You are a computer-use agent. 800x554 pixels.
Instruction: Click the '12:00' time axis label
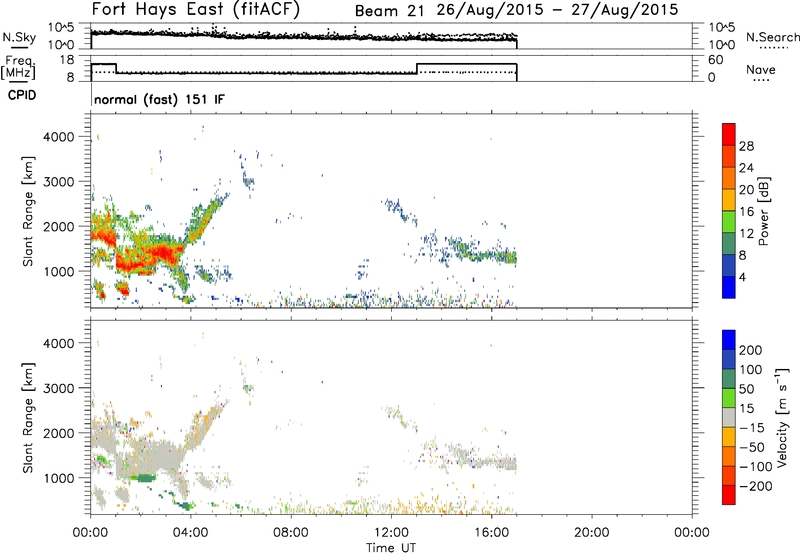pyautogui.click(x=391, y=533)
